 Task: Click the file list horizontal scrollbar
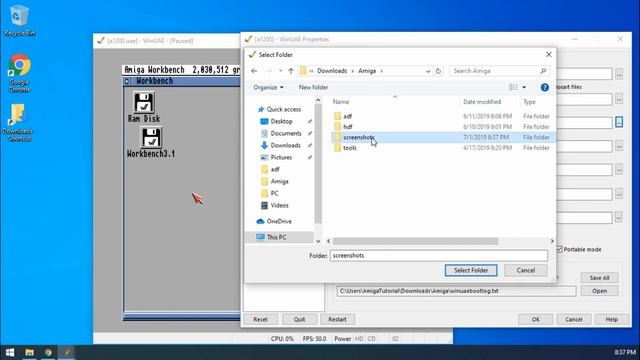click(416, 241)
